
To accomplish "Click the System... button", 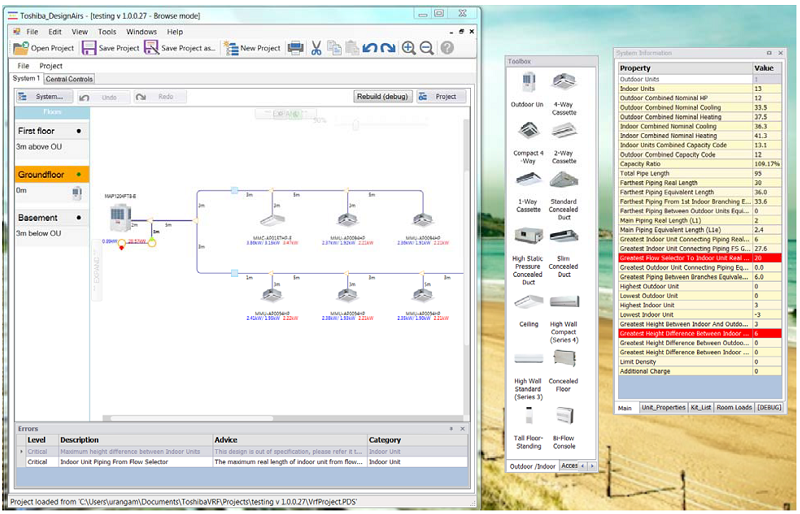I will [x=44, y=96].
